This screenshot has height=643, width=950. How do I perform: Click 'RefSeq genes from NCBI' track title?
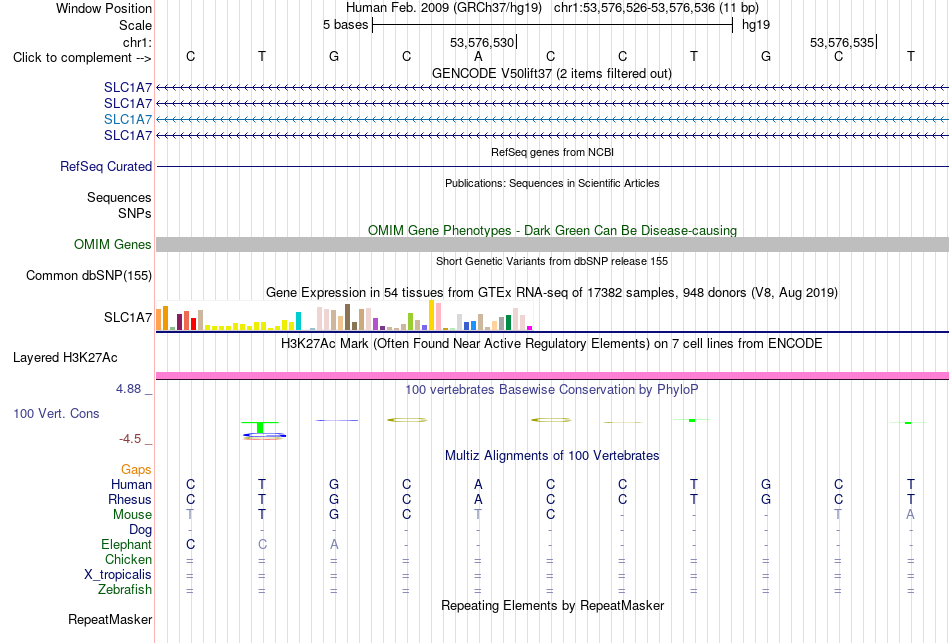[552, 152]
